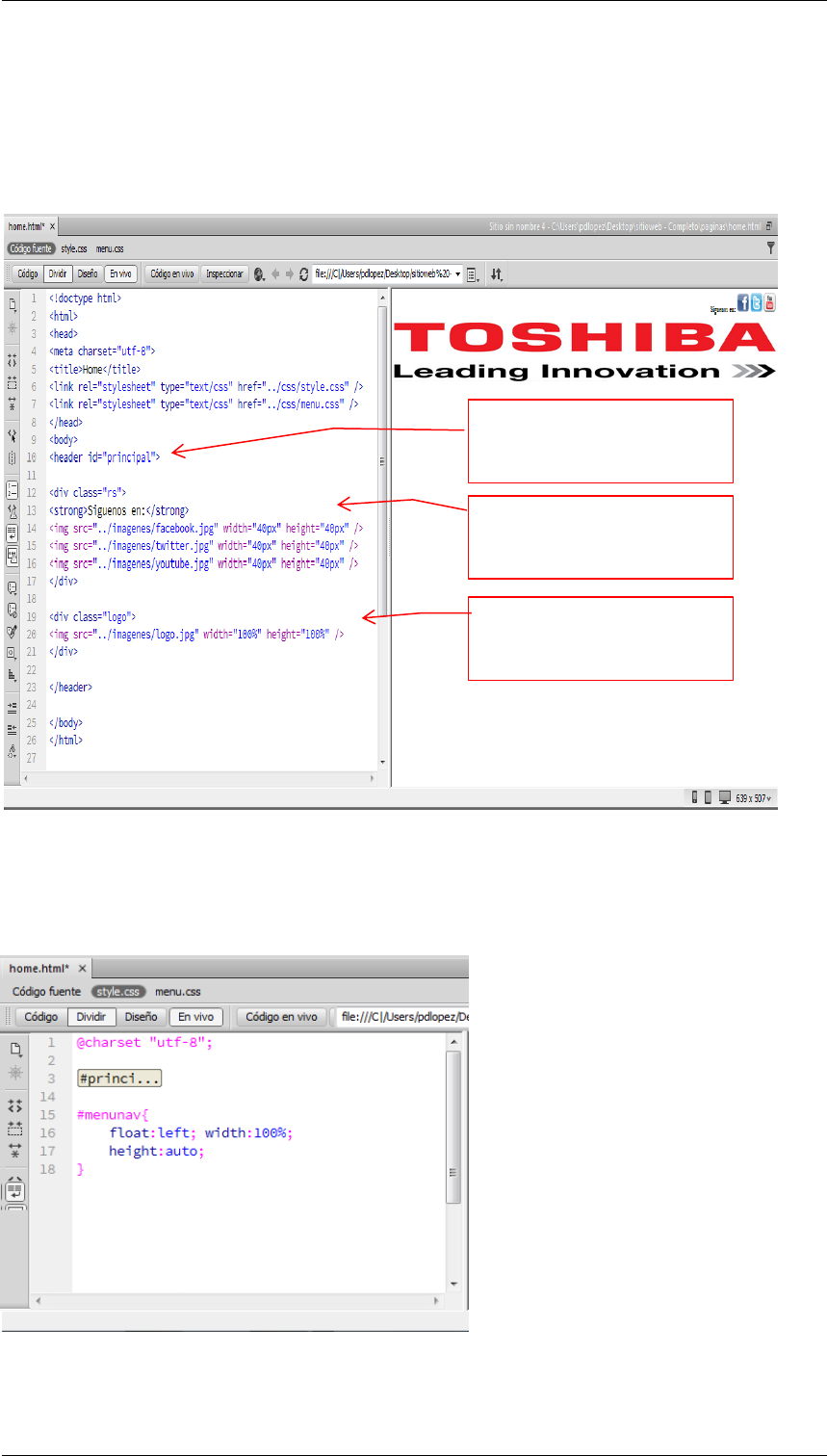Toggle Word Wrap icon in lower window
This screenshot has width=827, height=1456.
point(15,1190)
